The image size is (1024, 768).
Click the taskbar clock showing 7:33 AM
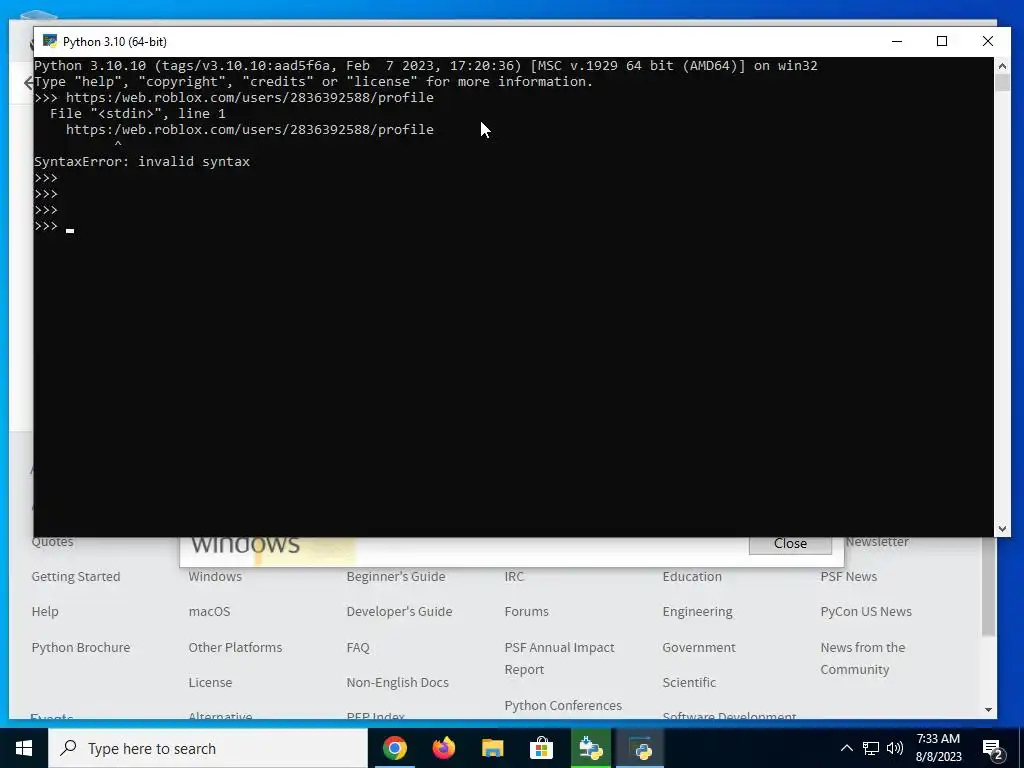[938, 748]
